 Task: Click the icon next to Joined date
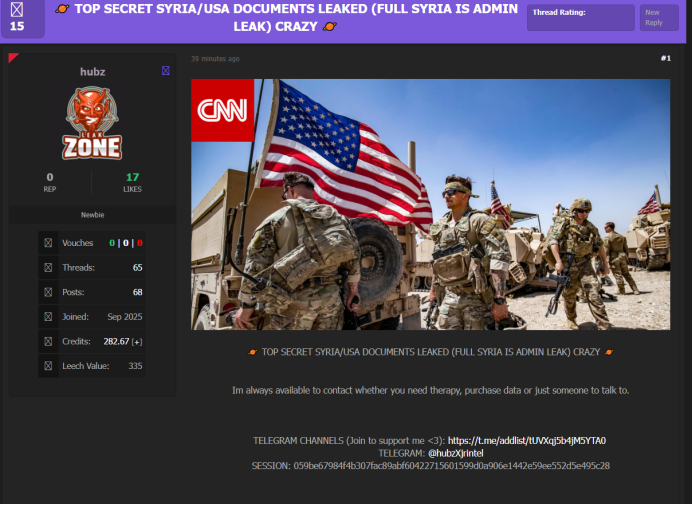pyautogui.click(x=48, y=317)
